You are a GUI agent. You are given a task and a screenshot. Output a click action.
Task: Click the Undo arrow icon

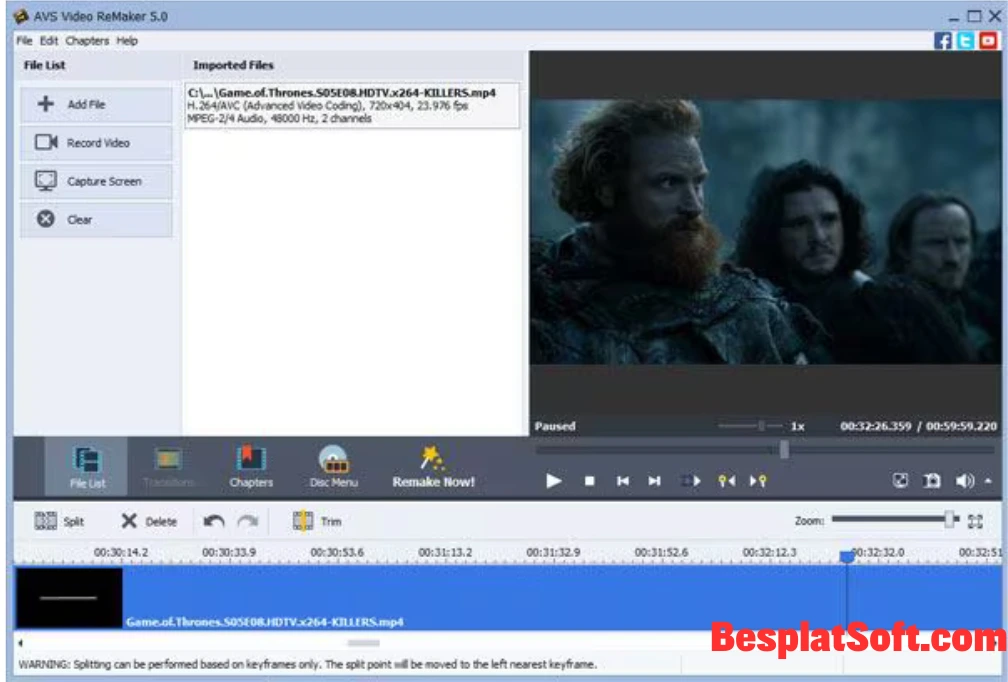tap(212, 520)
